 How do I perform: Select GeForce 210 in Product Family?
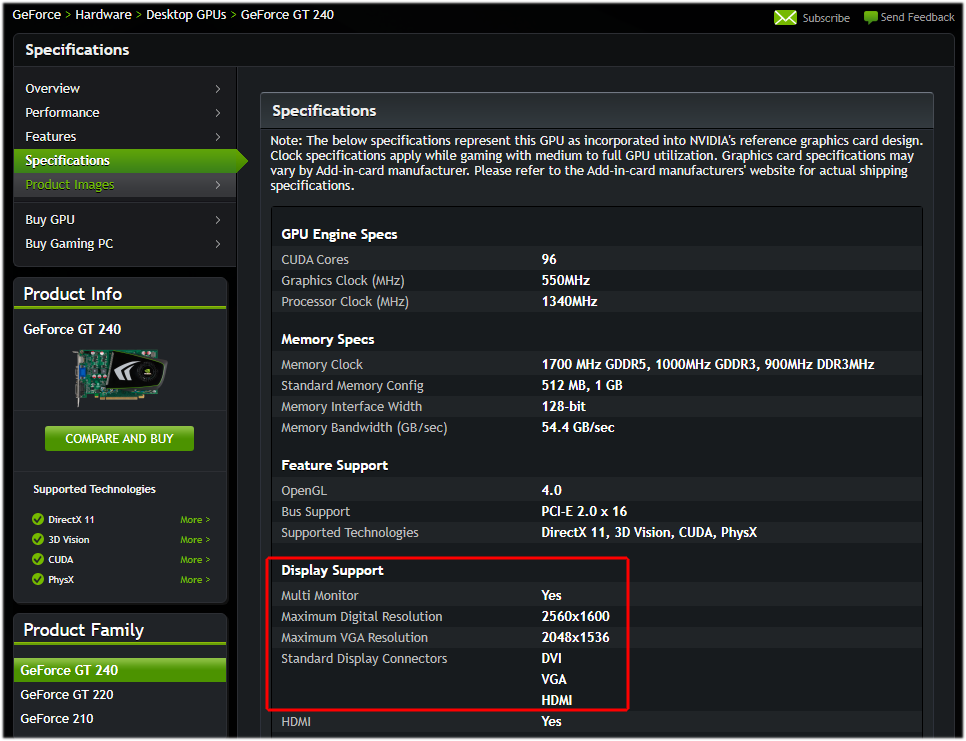click(x=57, y=718)
